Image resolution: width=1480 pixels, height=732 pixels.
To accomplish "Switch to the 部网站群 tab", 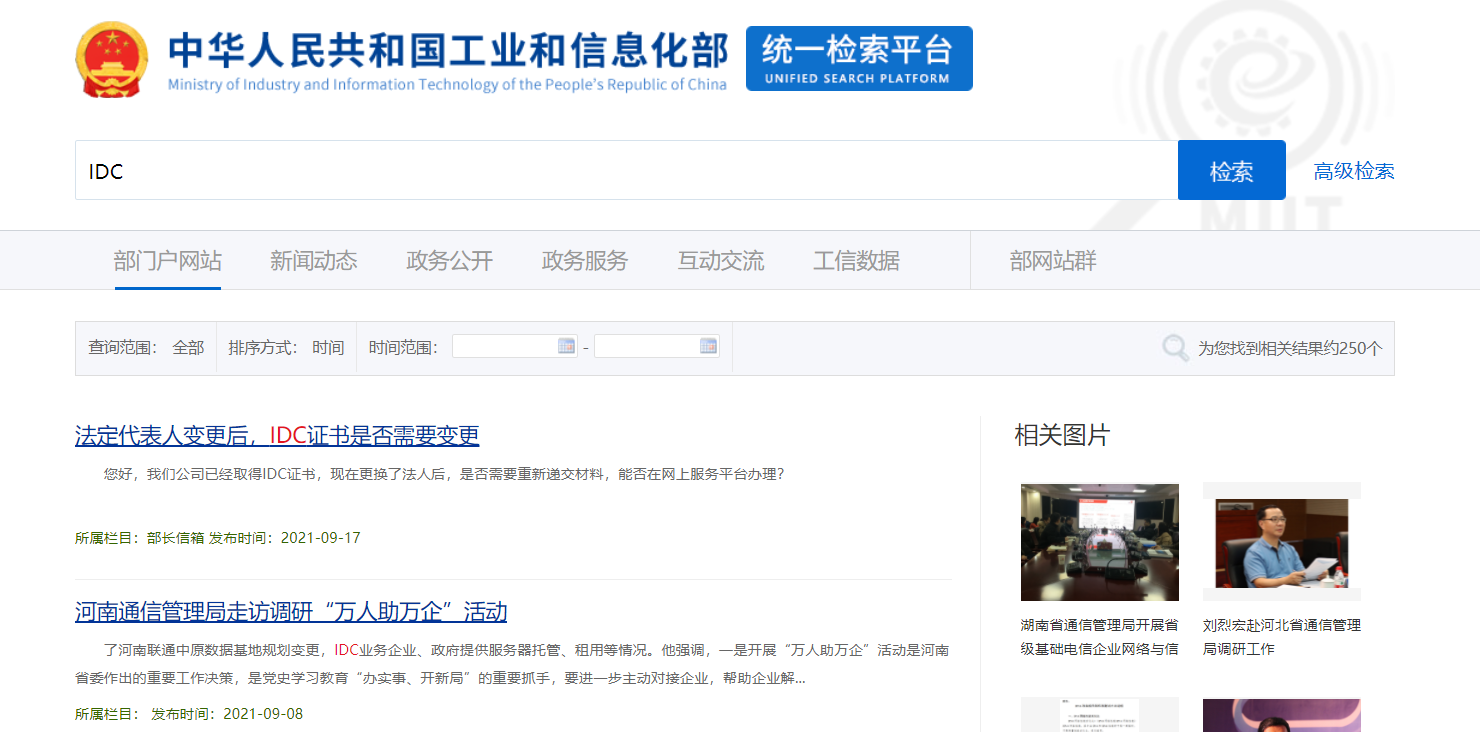I will tap(1053, 261).
